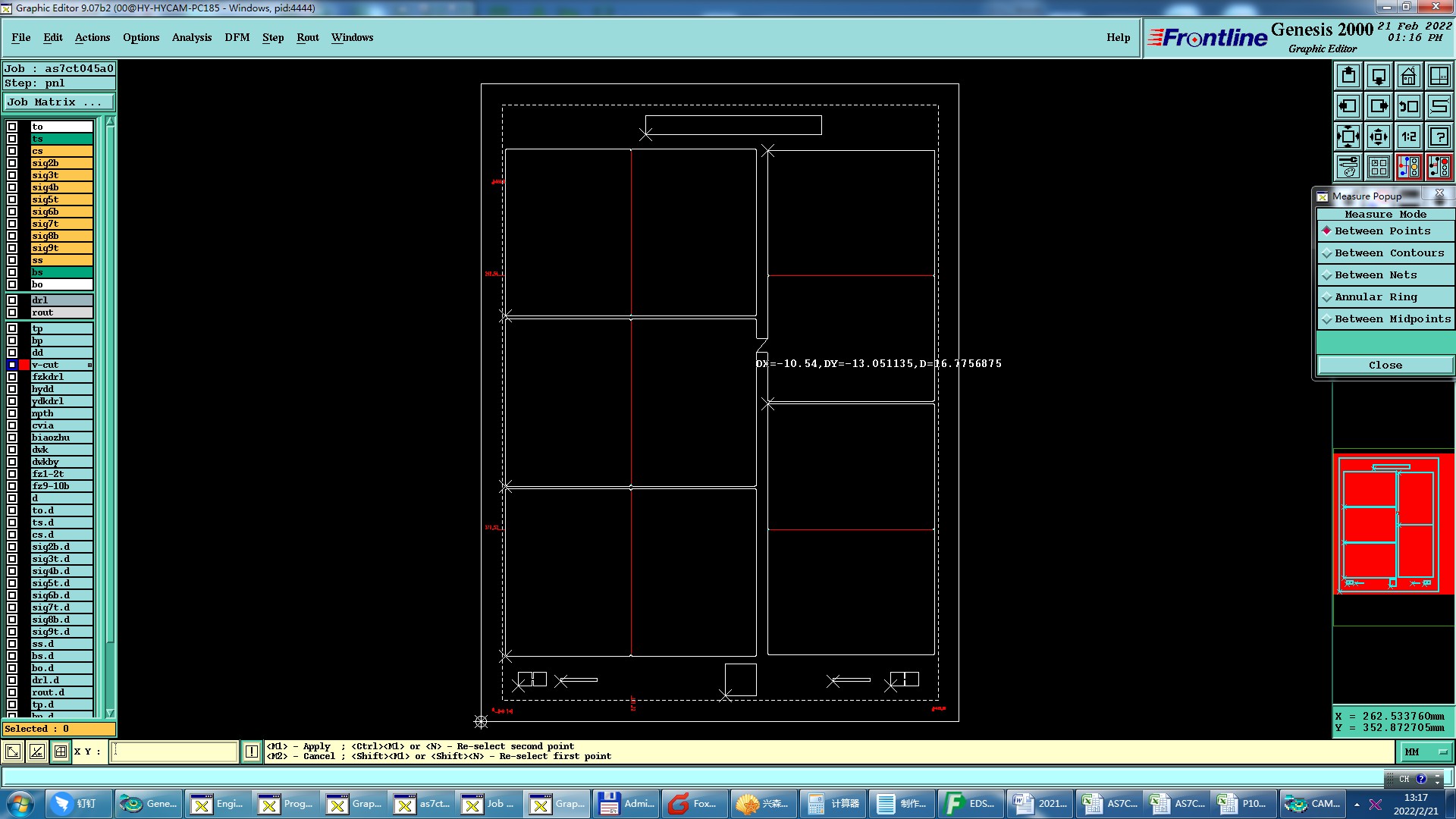Viewport: 1456px width, 819px height.
Task: Click the pan right icon
Action: coord(1379,106)
